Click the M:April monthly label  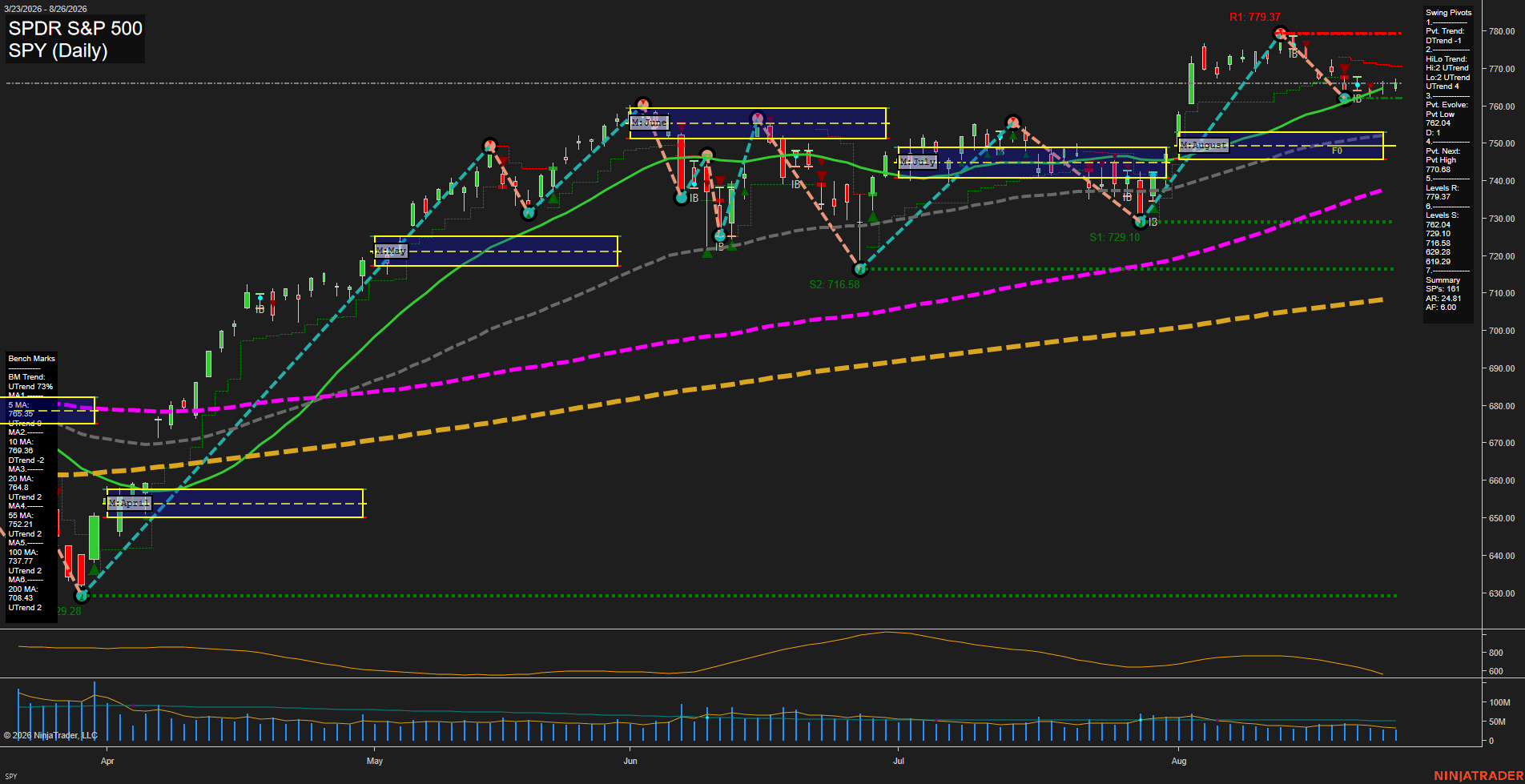click(x=129, y=503)
